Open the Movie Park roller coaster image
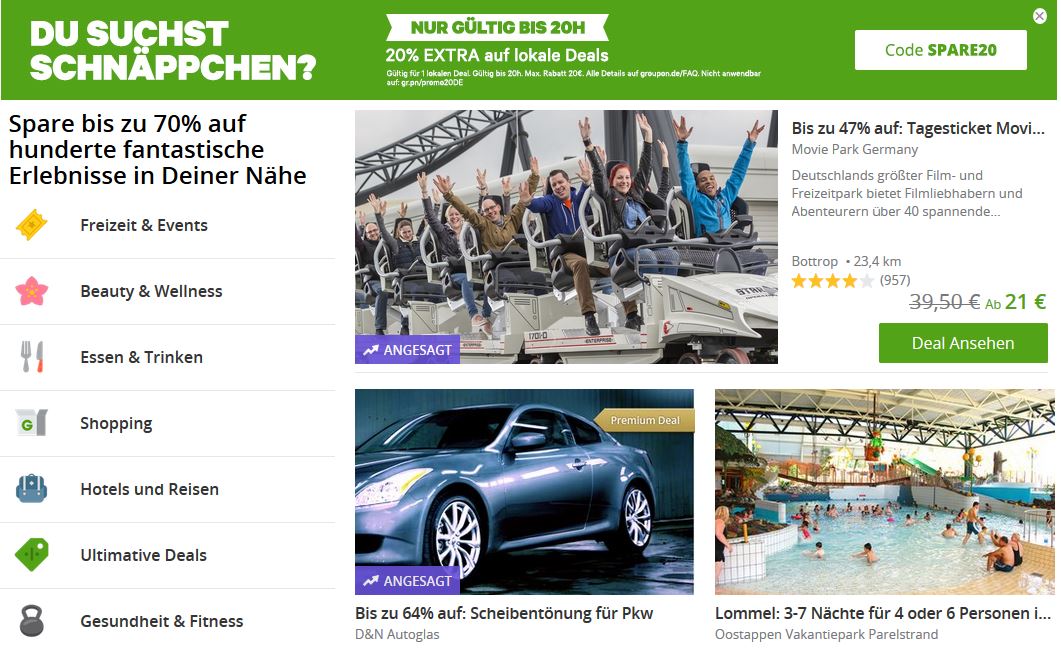 [x=566, y=237]
